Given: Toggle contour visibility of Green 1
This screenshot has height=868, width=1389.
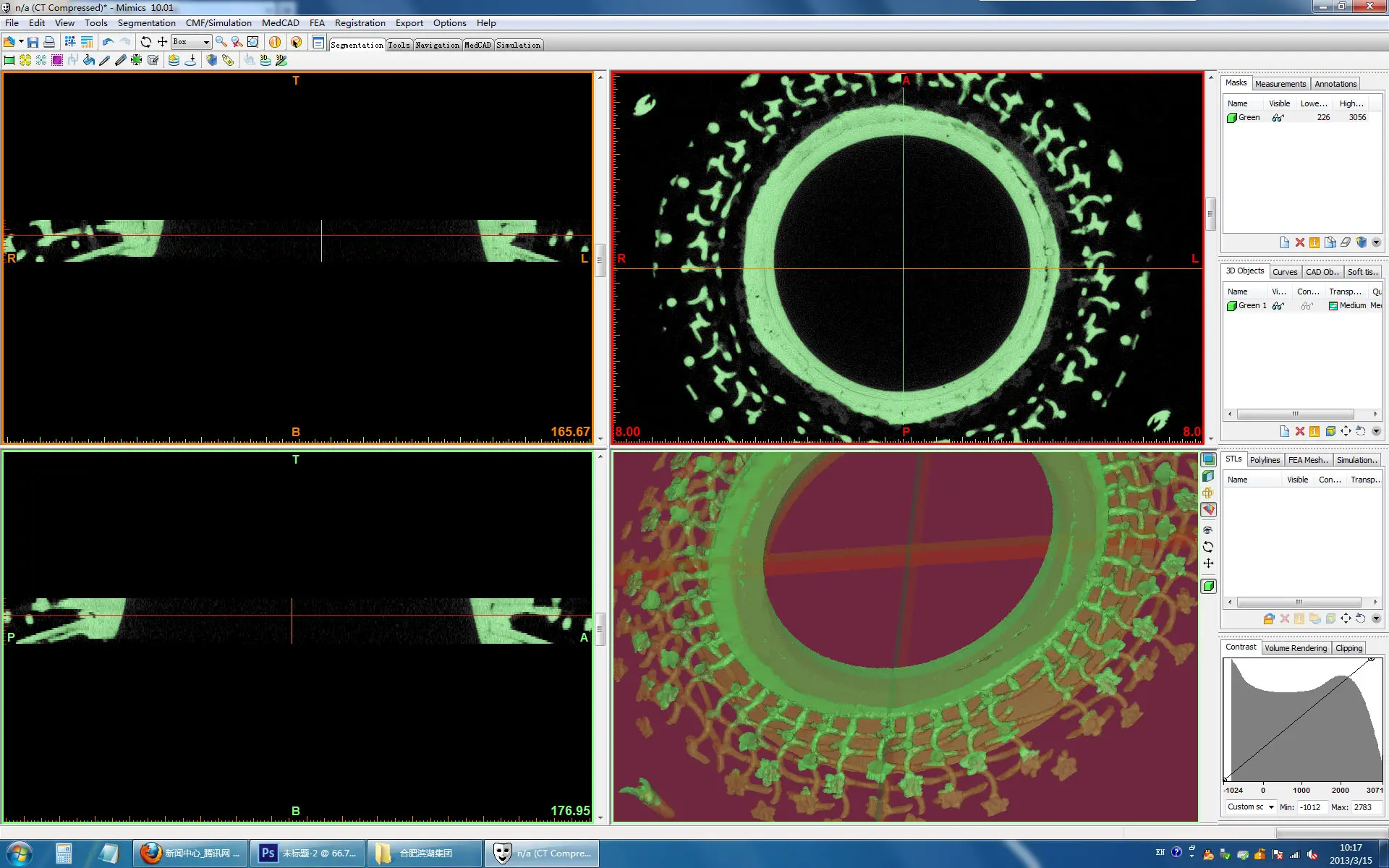Looking at the screenshot, I should pos(1307,306).
